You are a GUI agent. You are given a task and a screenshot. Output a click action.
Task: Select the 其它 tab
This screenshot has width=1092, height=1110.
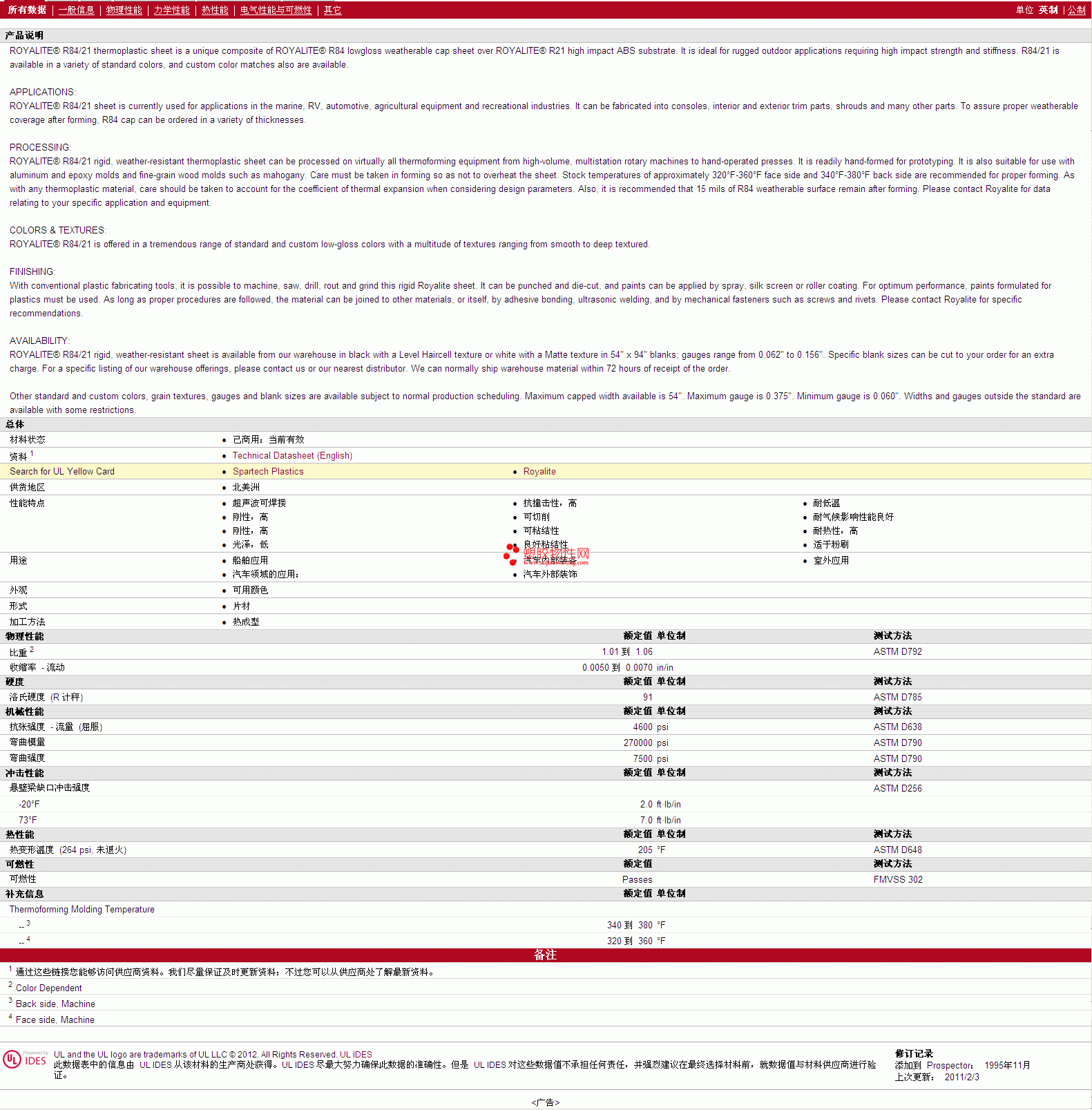pyautogui.click(x=332, y=10)
